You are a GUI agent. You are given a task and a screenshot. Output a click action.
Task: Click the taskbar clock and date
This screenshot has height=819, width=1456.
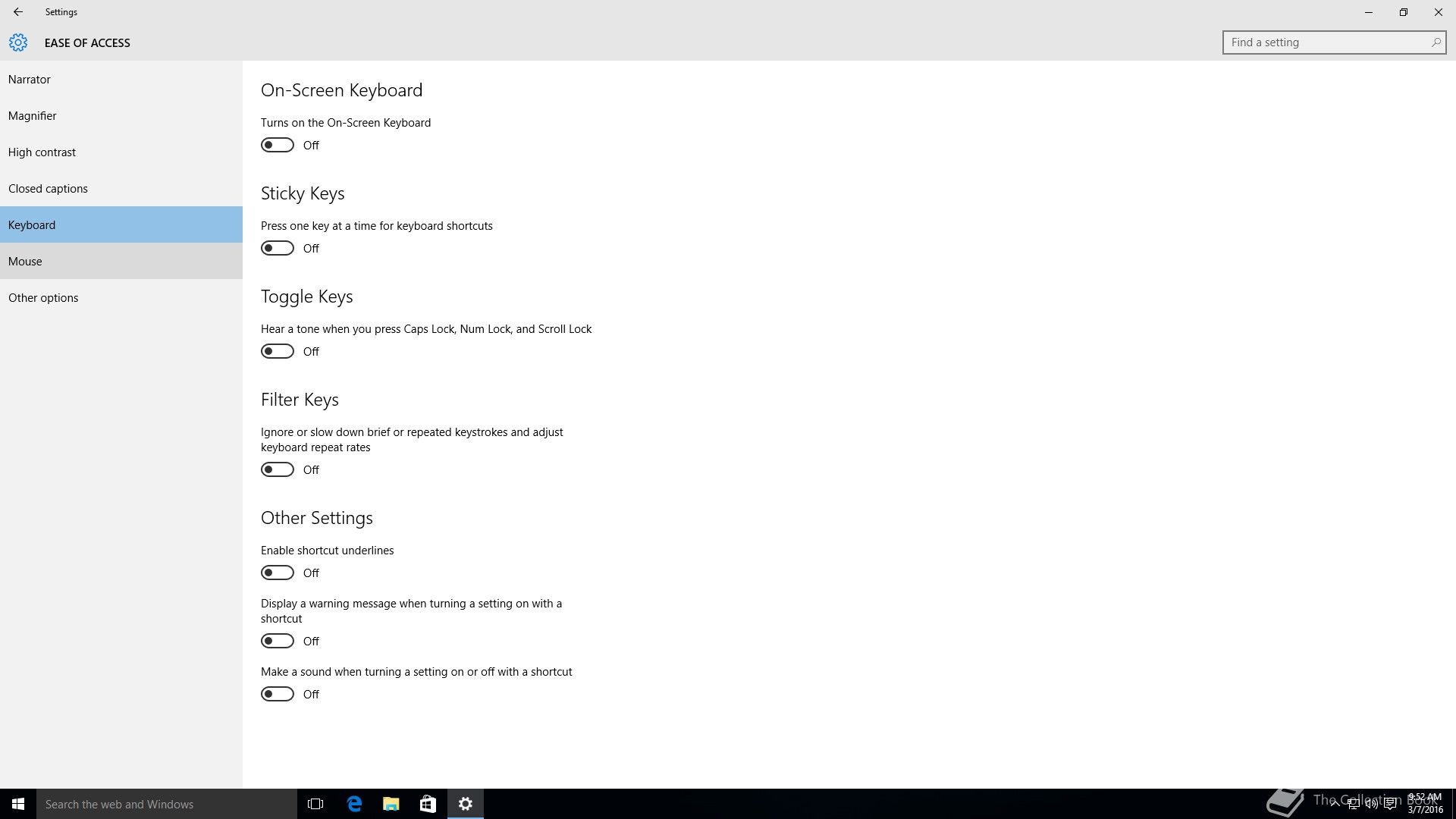pos(1425,804)
